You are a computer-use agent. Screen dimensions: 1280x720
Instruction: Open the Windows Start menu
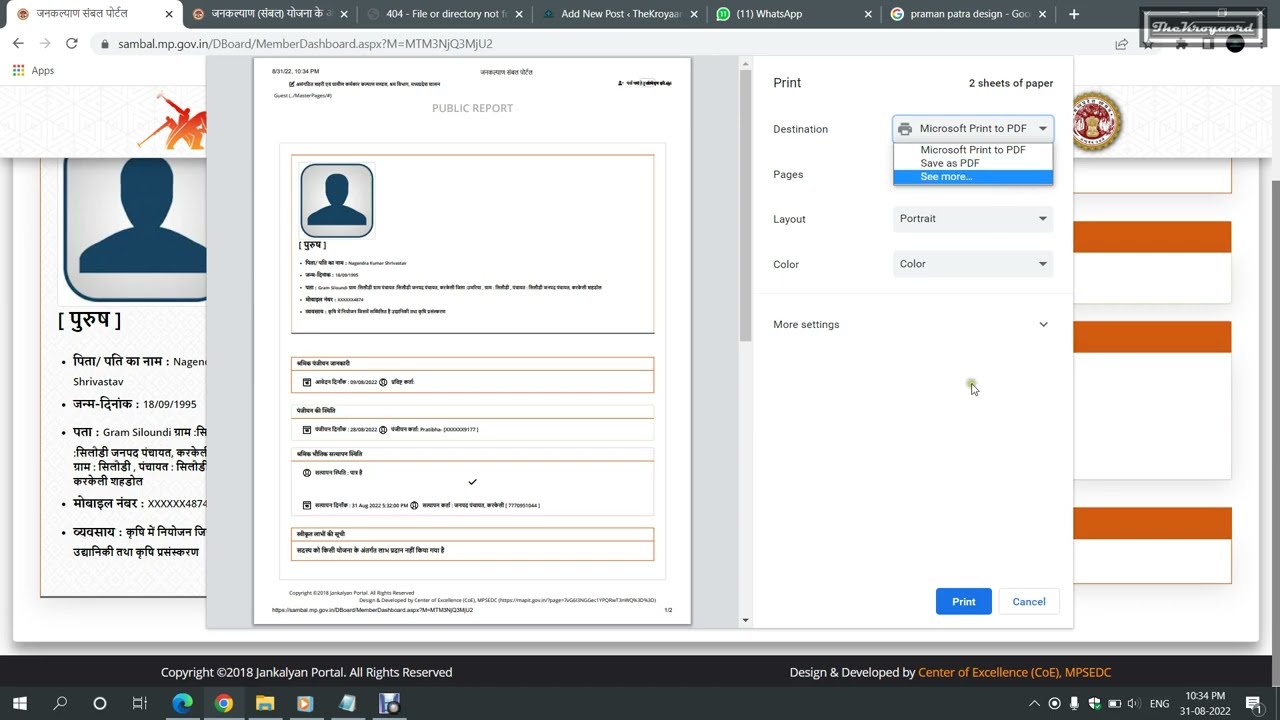[20, 703]
